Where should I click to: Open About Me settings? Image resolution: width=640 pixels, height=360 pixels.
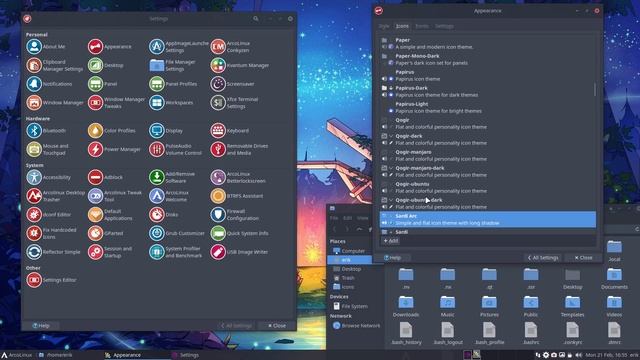[x=46, y=47]
